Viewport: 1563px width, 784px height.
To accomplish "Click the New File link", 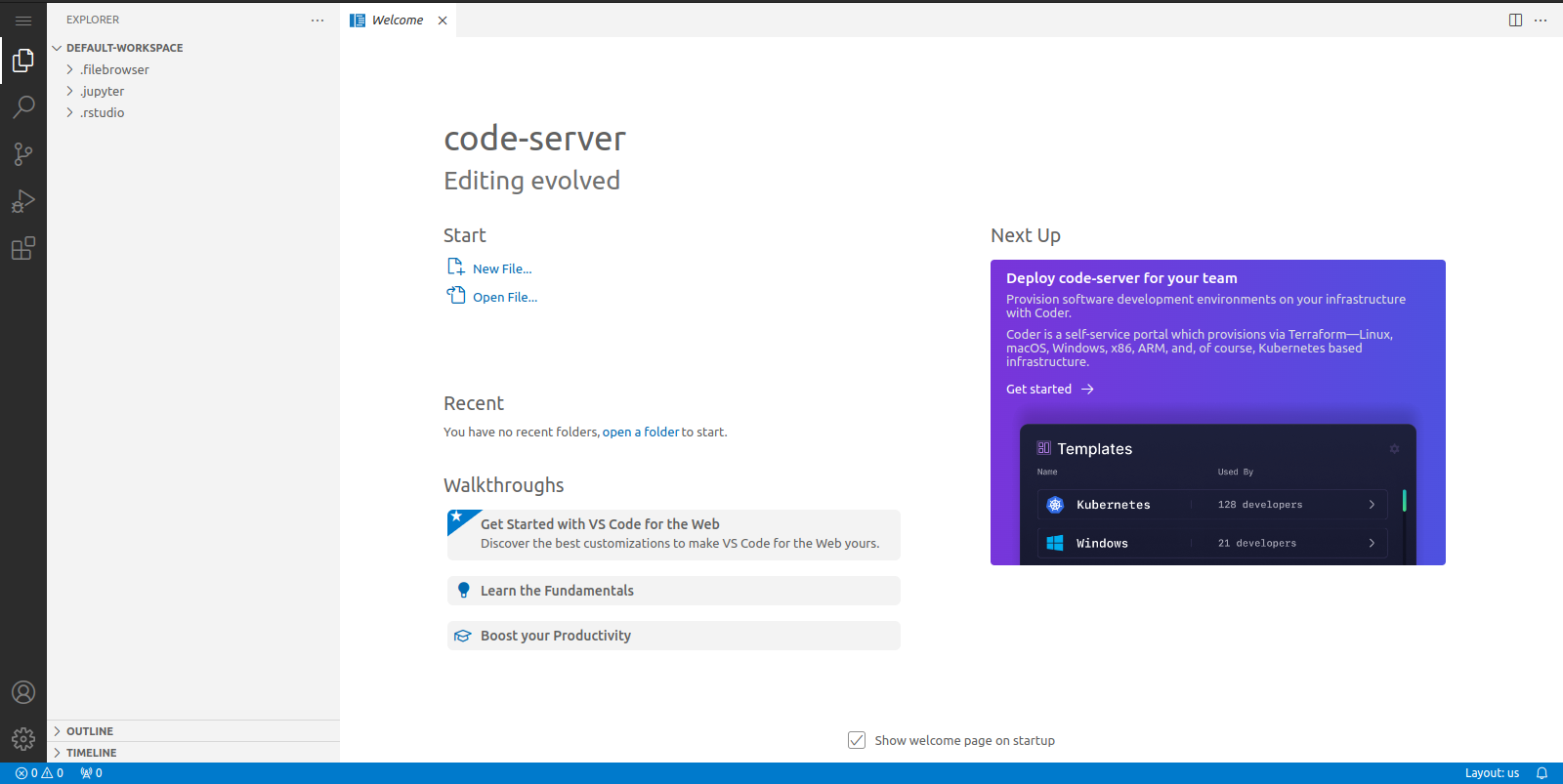I will coord(502,269).
